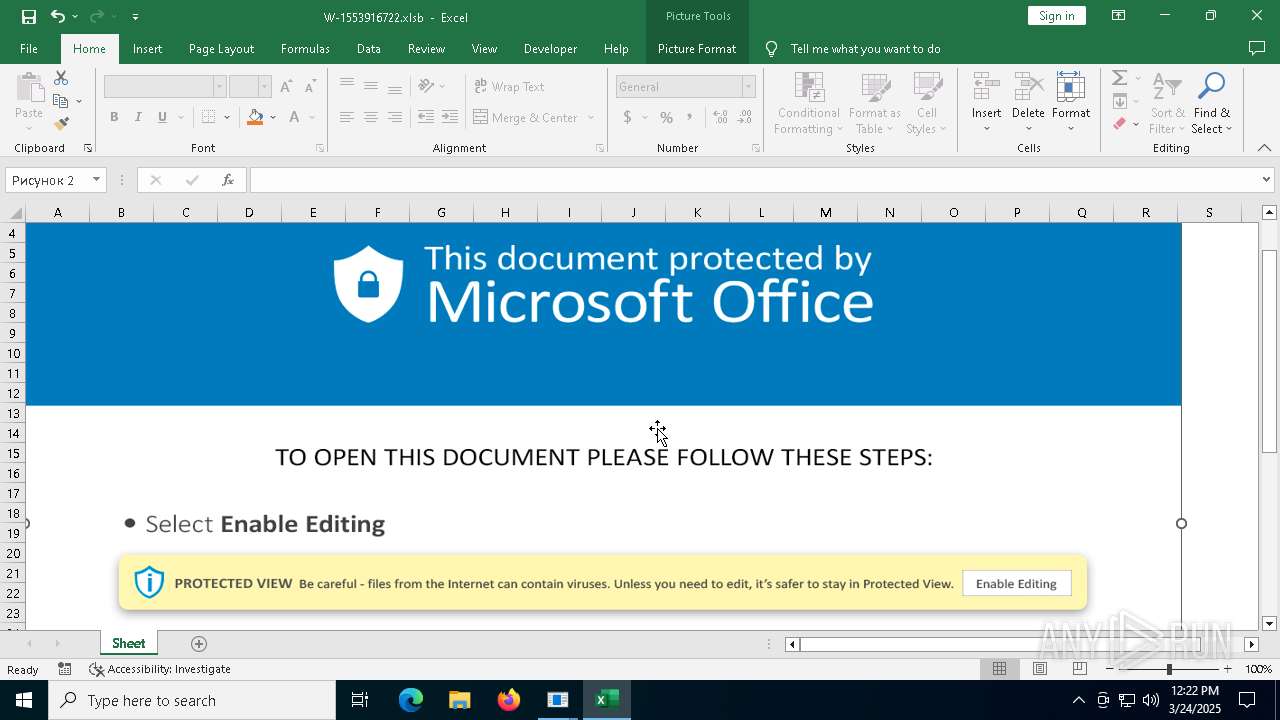
Task: Save the workbook with the floppy icon
Action: 29,16
